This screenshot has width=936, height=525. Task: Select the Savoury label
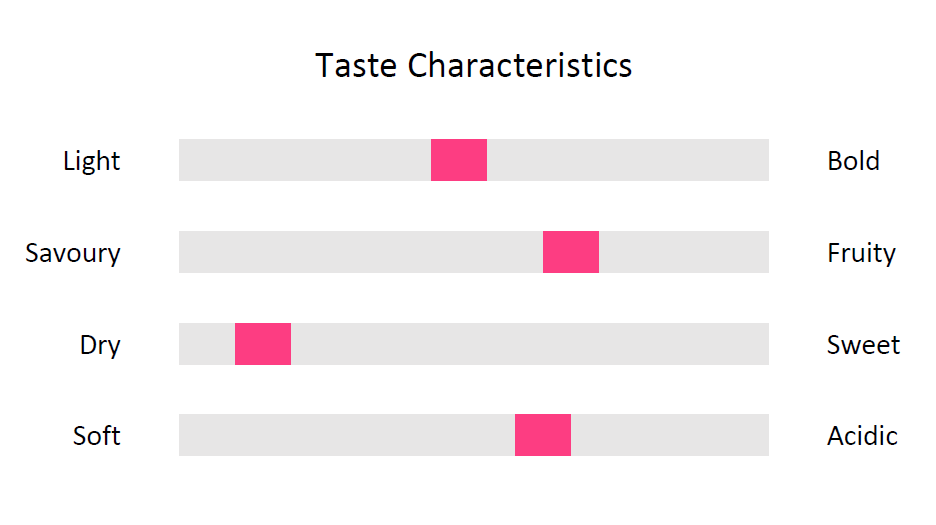point(73,253)
